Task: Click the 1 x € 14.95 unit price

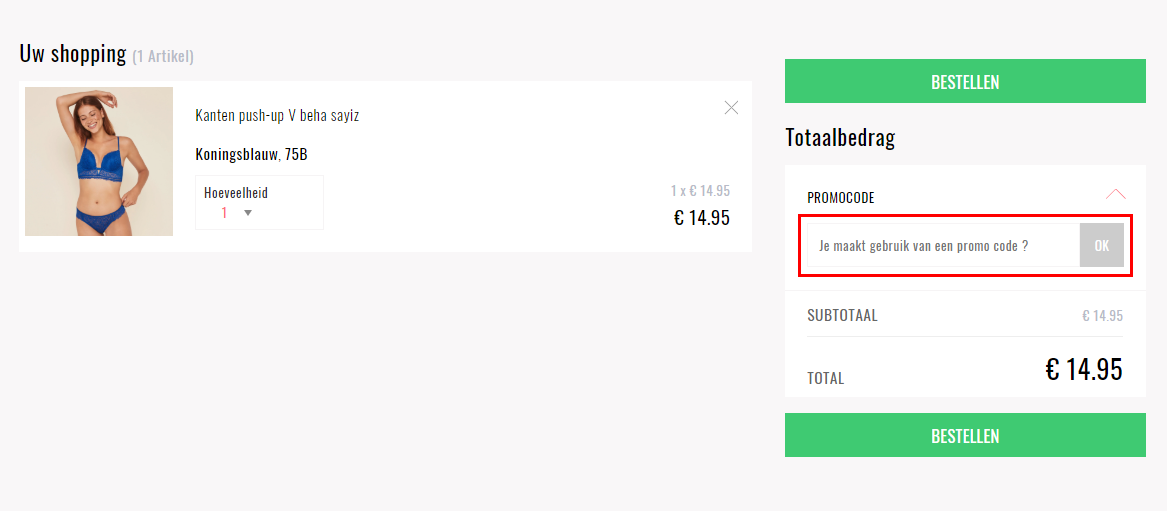Action: [700, 191]
